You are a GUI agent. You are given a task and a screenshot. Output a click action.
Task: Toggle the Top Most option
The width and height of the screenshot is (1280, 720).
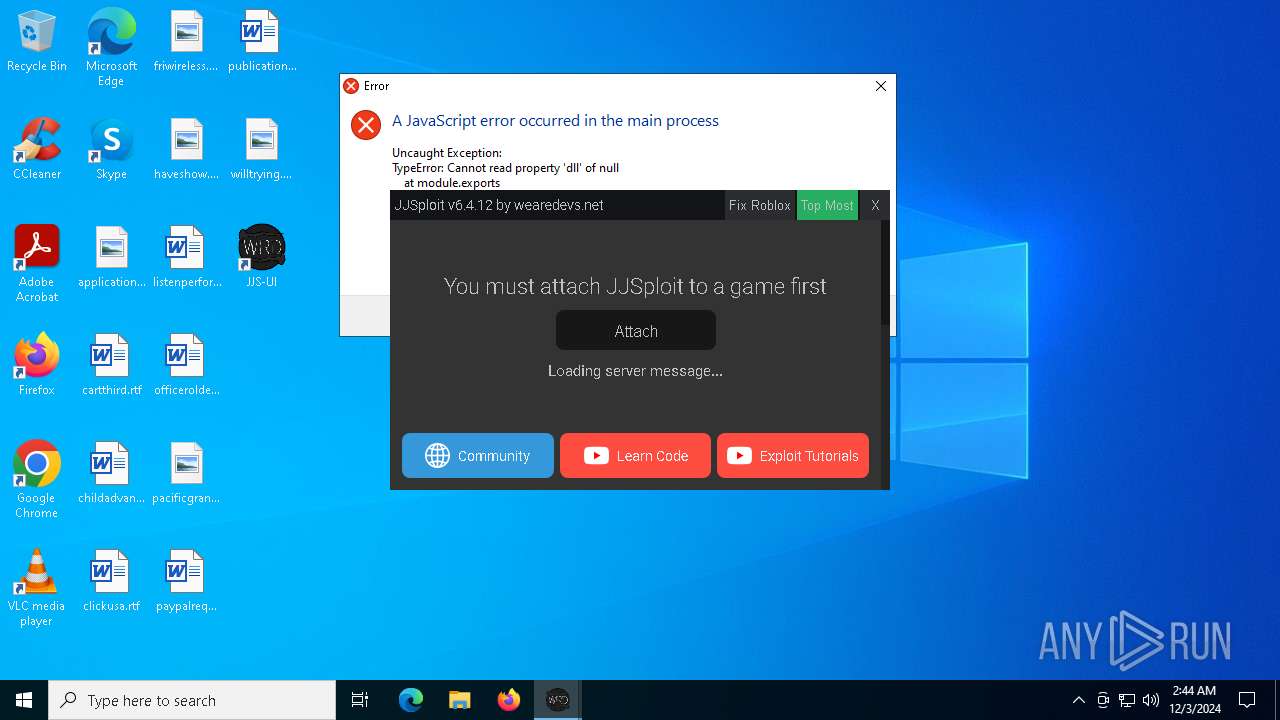827,205
